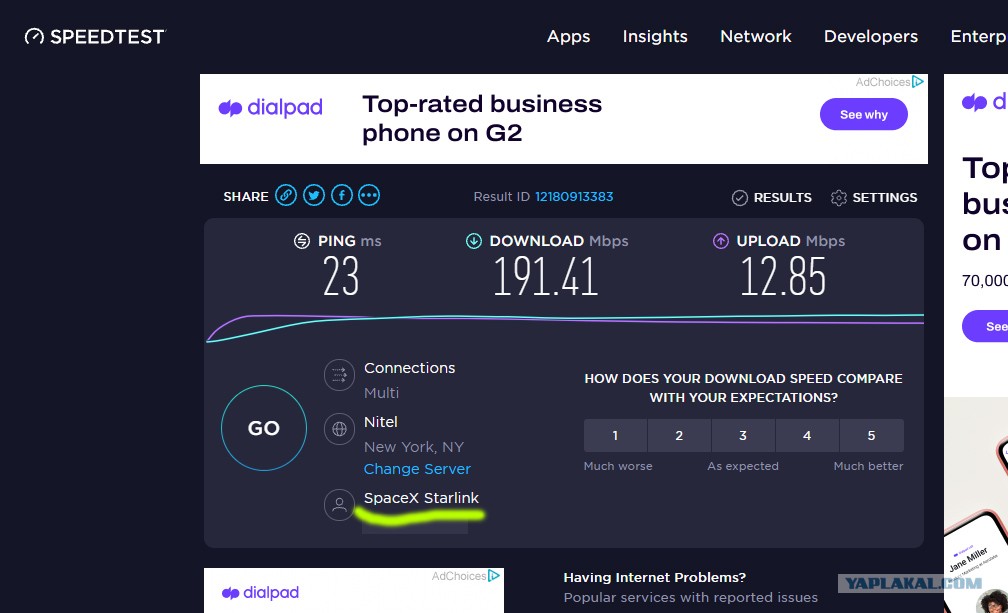Share result on Facebook icon
Screen dimensions: 1008x613
point(341,195)
